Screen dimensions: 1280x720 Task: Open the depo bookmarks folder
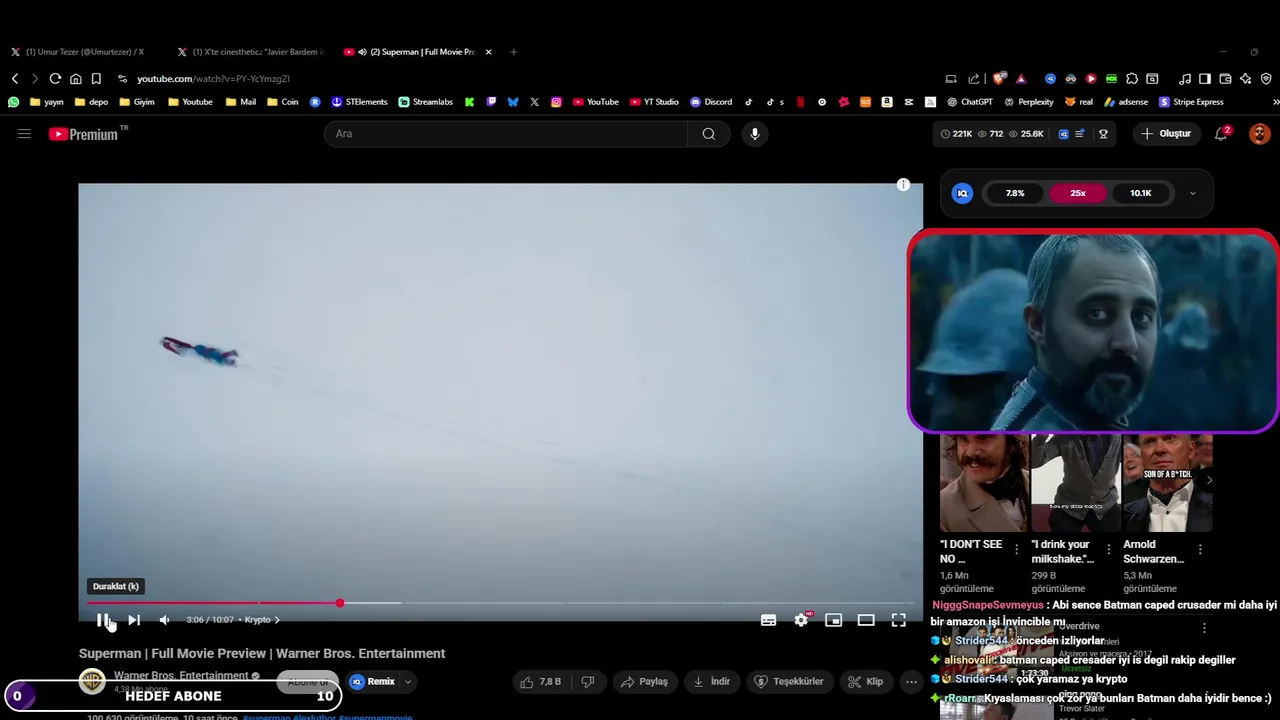[91, 102]
